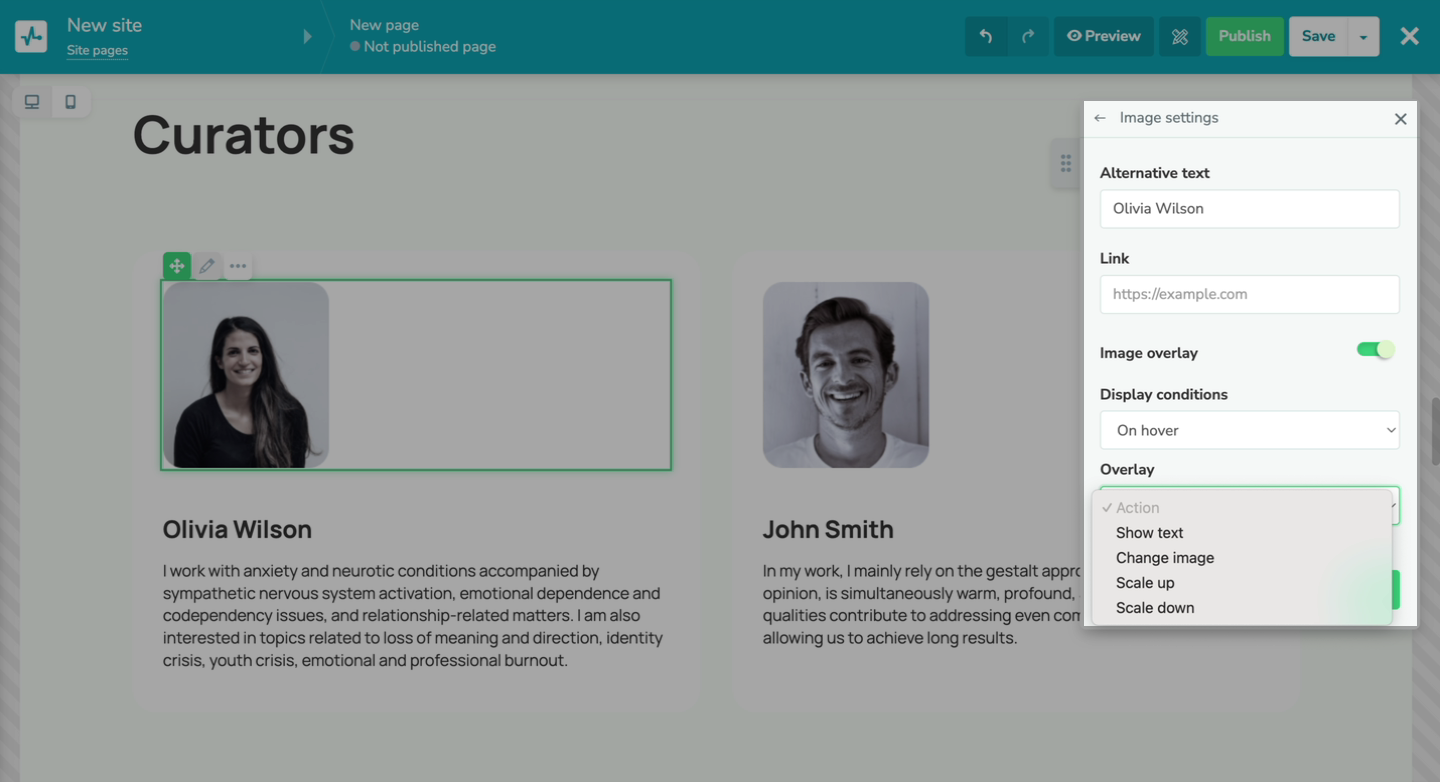Switch to desktop view mode
Image resolution: width=1440 pixels, height=782 pixels.
coord(31,101)
